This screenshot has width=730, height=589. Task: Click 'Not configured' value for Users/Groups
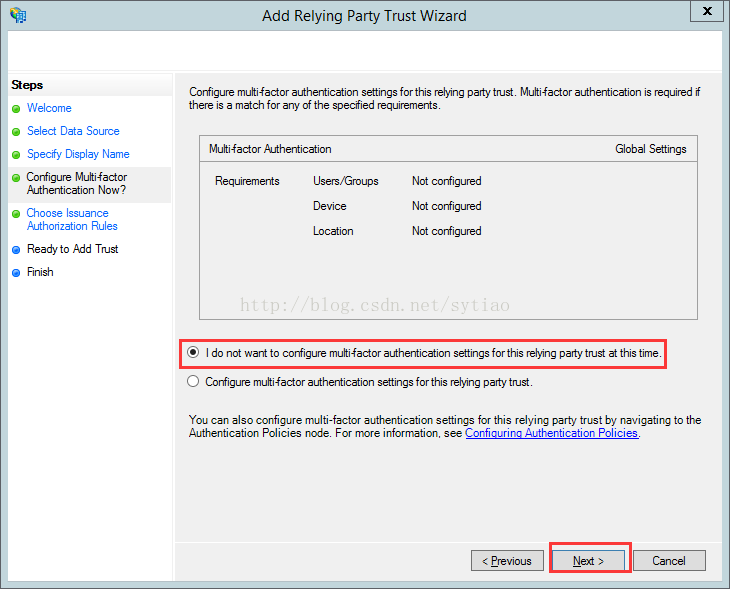[446, 181]
